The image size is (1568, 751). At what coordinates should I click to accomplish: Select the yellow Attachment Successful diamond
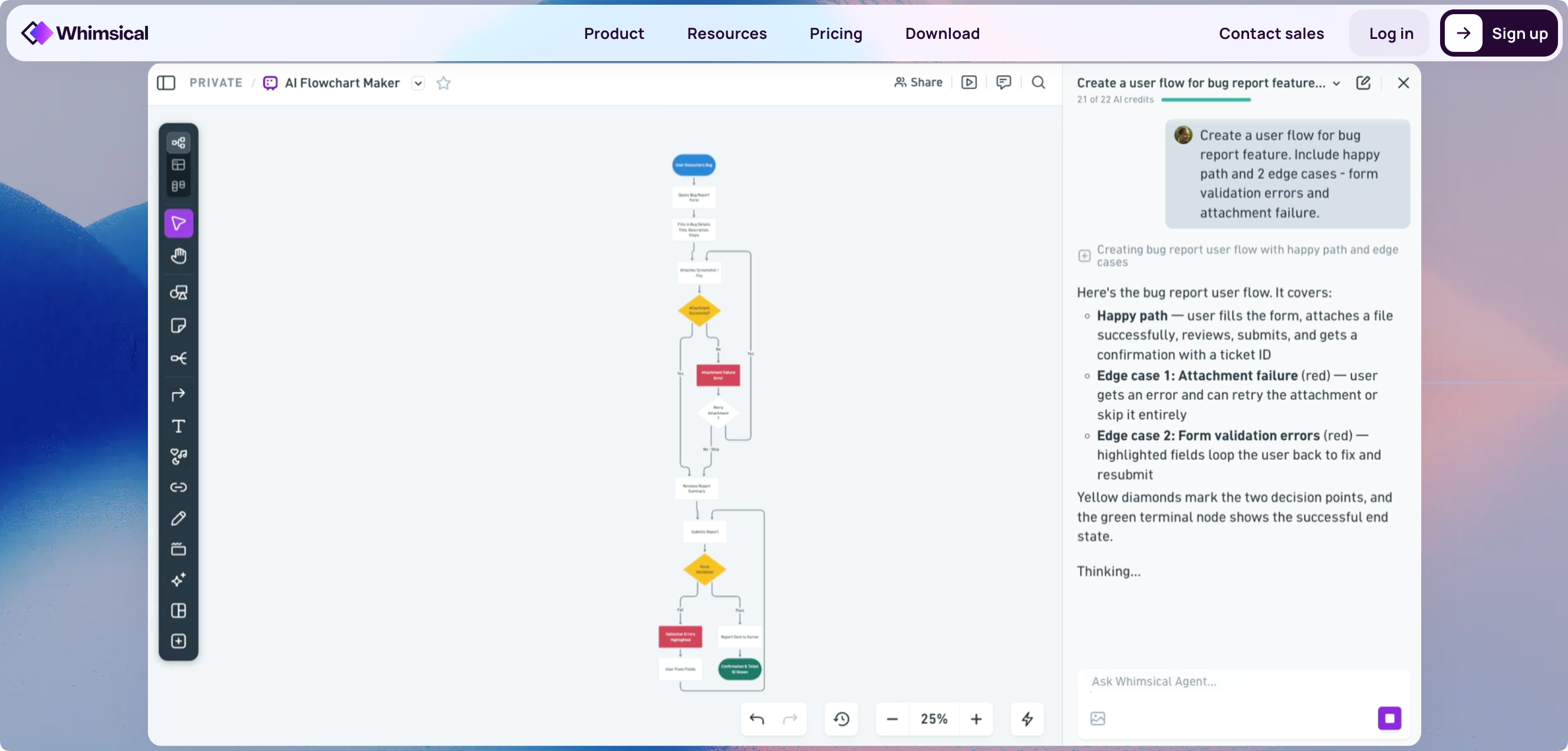pos(699,311)
